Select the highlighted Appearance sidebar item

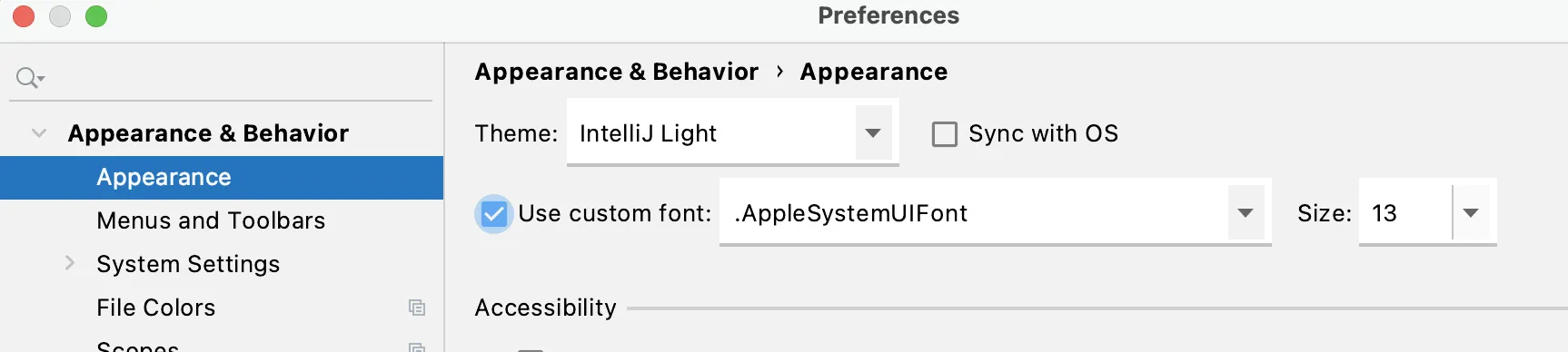click(x=222, y=178)
